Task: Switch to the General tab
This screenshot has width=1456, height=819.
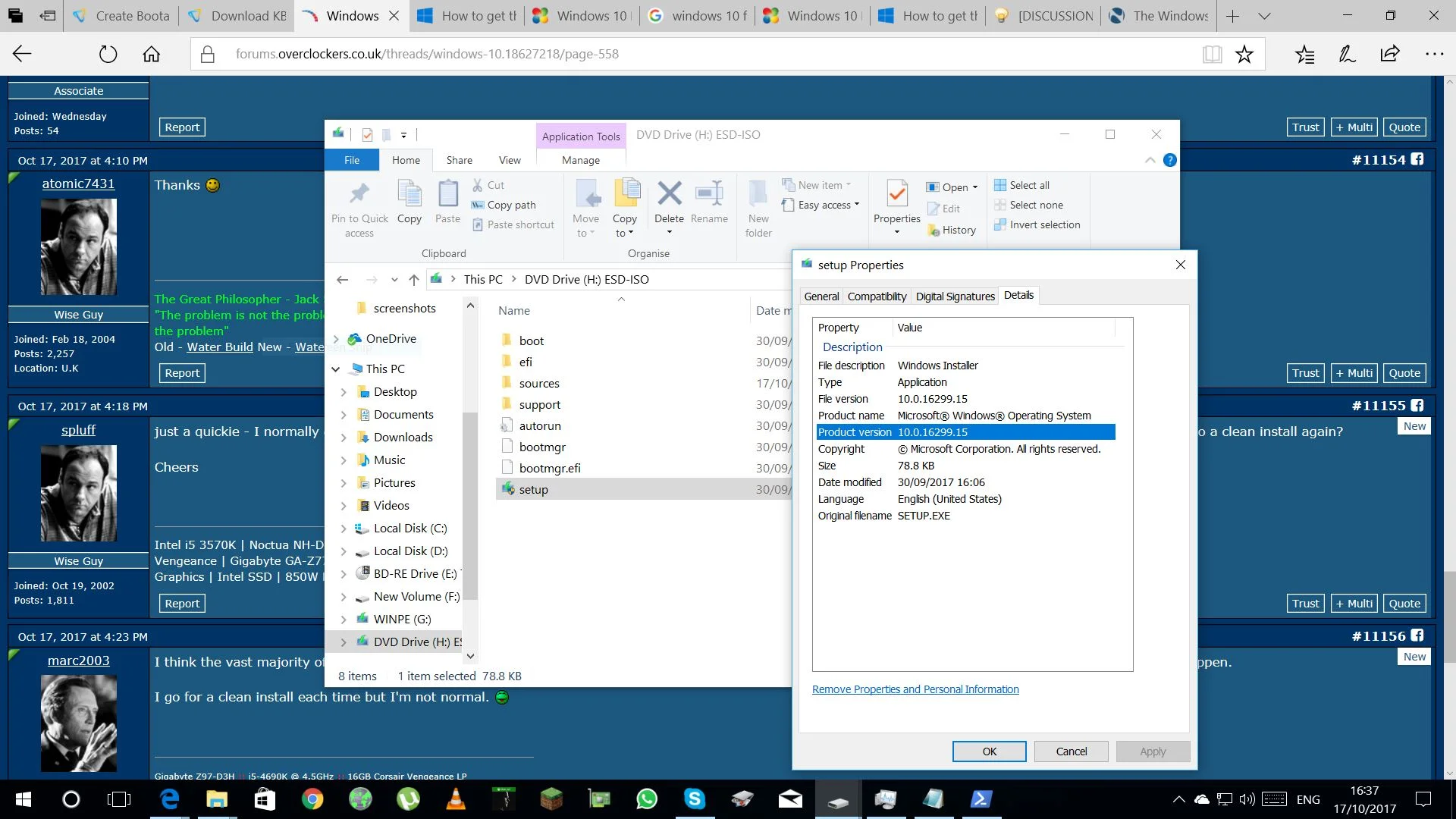Action: (821, 297)
